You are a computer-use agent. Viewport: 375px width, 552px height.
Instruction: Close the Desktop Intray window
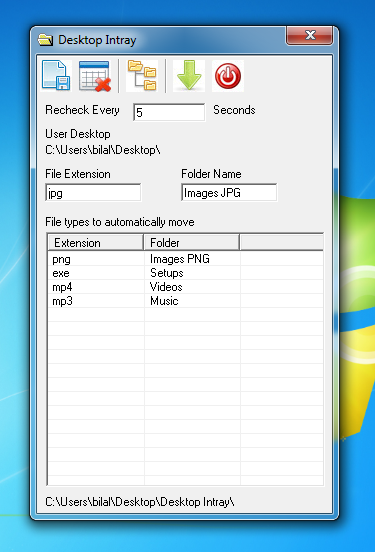tap(310, 35)
